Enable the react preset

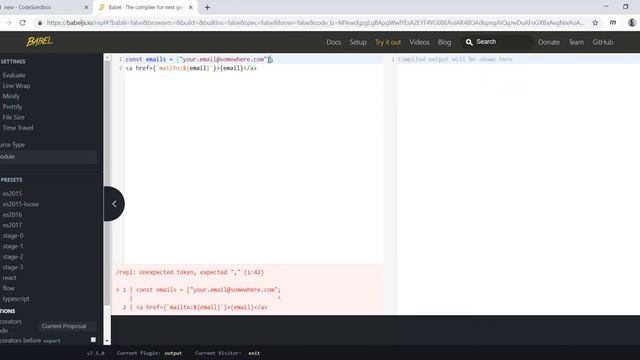[9, 278]
